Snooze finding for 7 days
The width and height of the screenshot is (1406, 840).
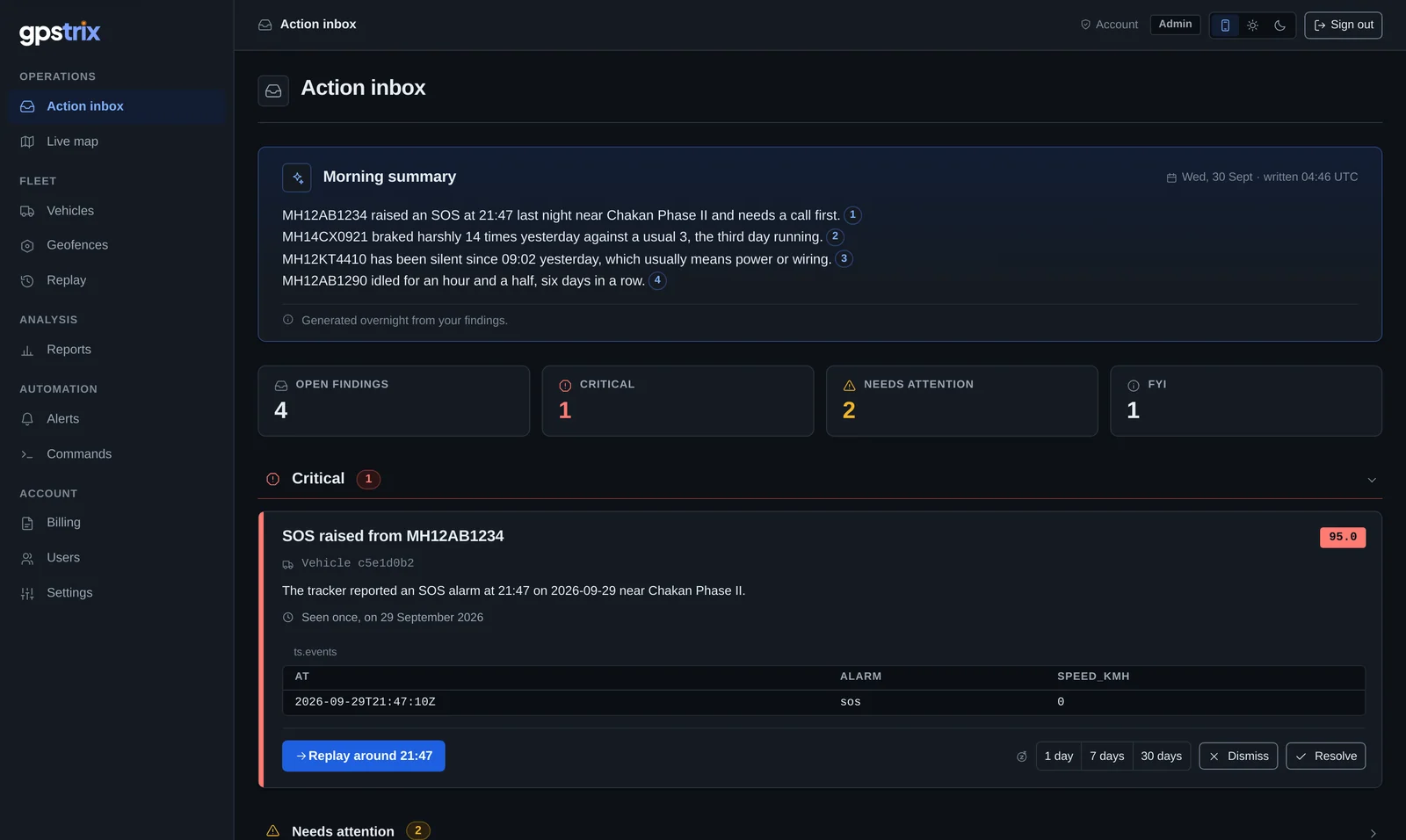pos(1107,757)
